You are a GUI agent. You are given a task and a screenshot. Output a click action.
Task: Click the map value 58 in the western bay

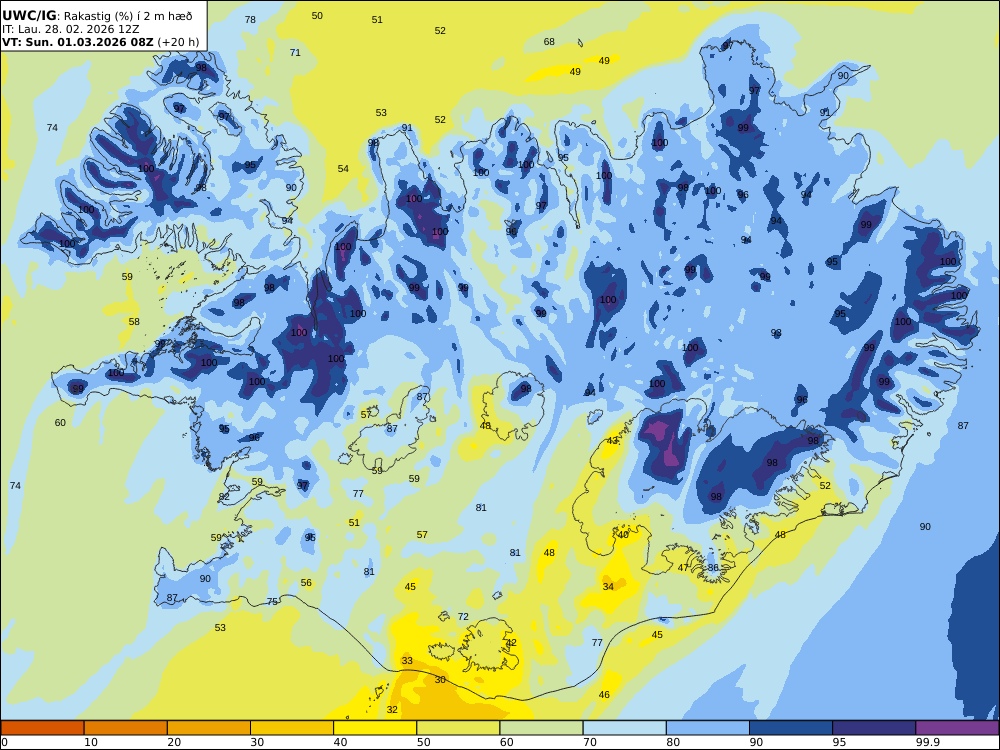(134, 321)
